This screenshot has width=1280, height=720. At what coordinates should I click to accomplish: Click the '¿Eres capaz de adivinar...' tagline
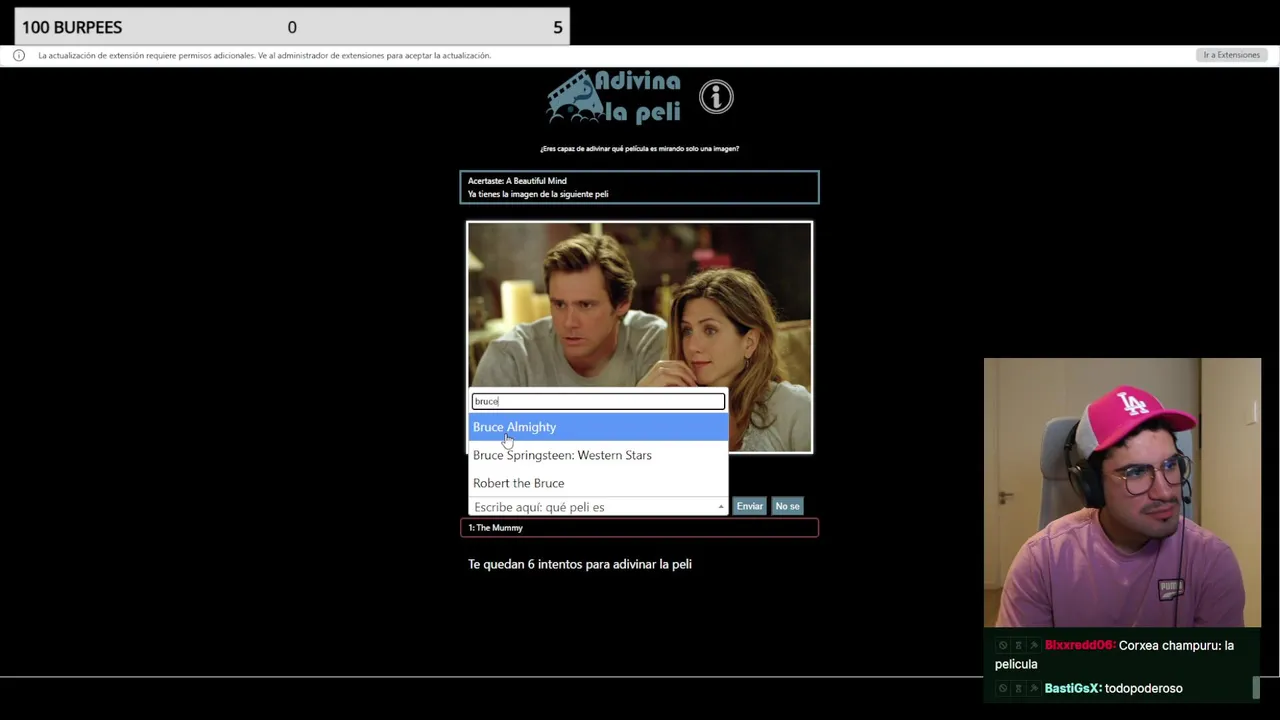639,148
